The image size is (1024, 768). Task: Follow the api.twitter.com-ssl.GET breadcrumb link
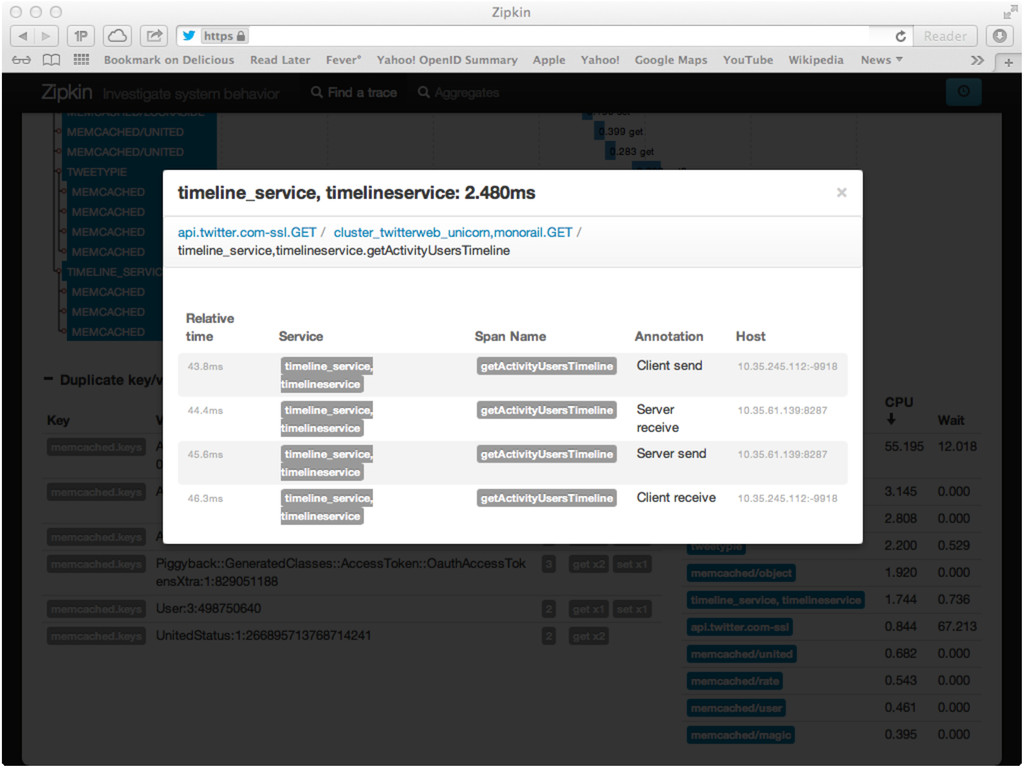coord(247,232)
